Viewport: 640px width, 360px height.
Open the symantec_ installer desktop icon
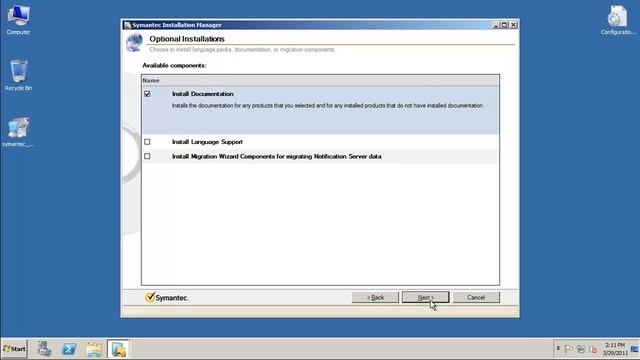pos(18,132)
